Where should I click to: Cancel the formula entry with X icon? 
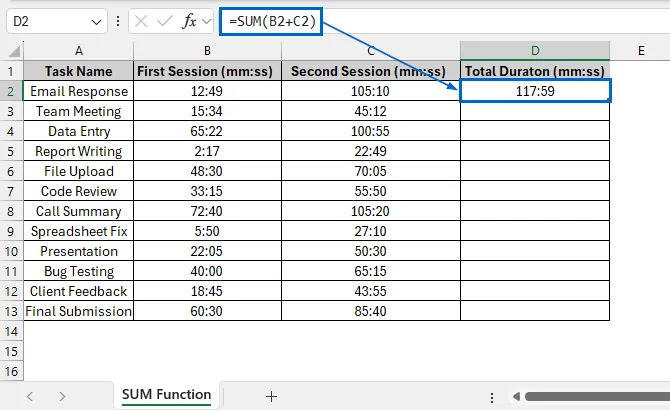pos(141,21)
